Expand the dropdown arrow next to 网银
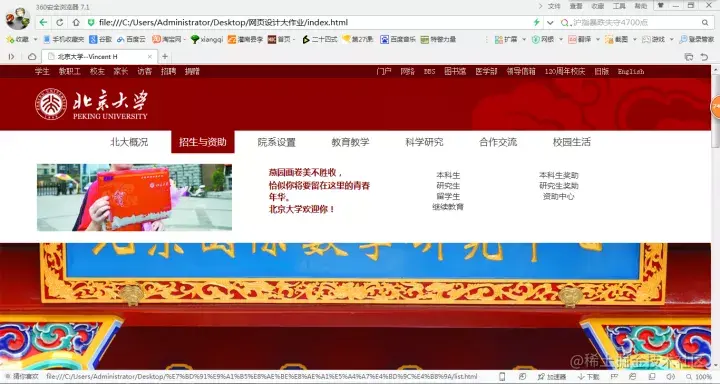This screenshot has width=720, height=384. pyautogui.click(x=561, y=40)
